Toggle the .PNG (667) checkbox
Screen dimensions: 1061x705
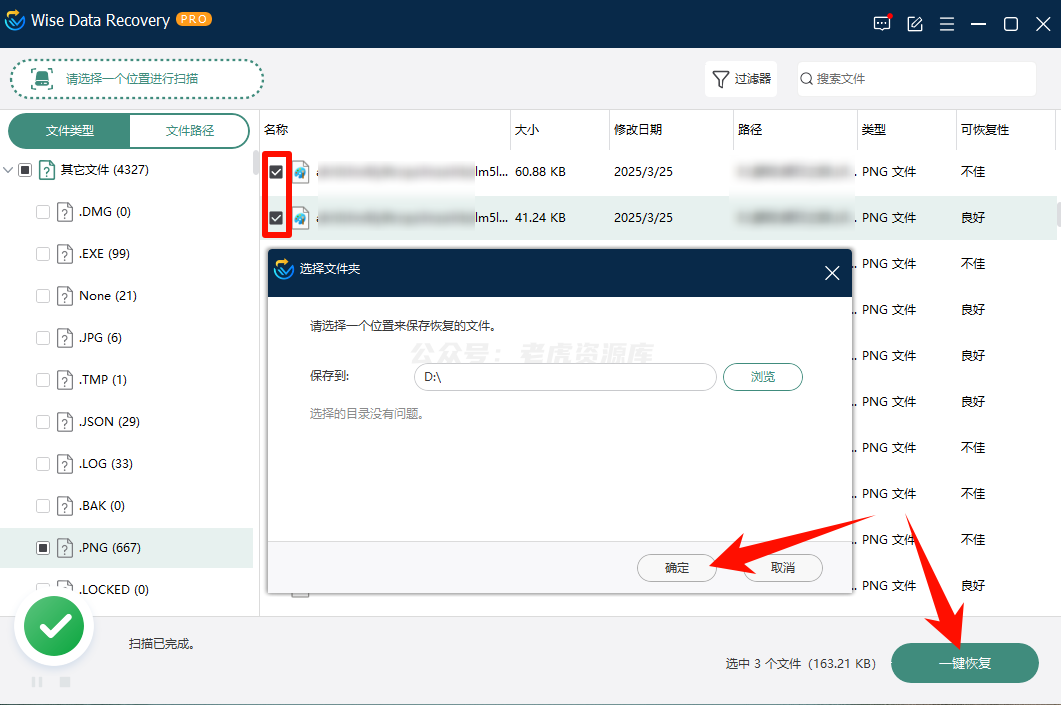[x=43, y=547]
